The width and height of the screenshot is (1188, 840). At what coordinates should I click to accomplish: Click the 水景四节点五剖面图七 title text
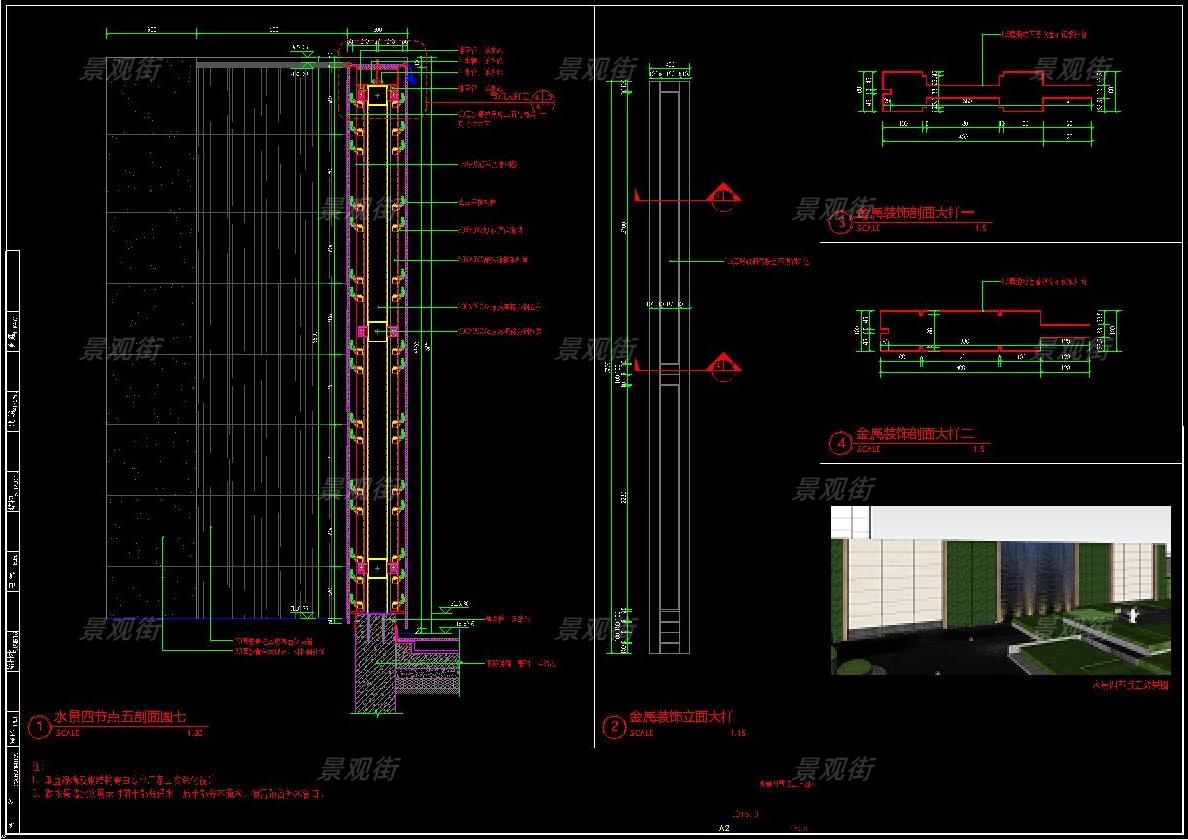(119, 717)
